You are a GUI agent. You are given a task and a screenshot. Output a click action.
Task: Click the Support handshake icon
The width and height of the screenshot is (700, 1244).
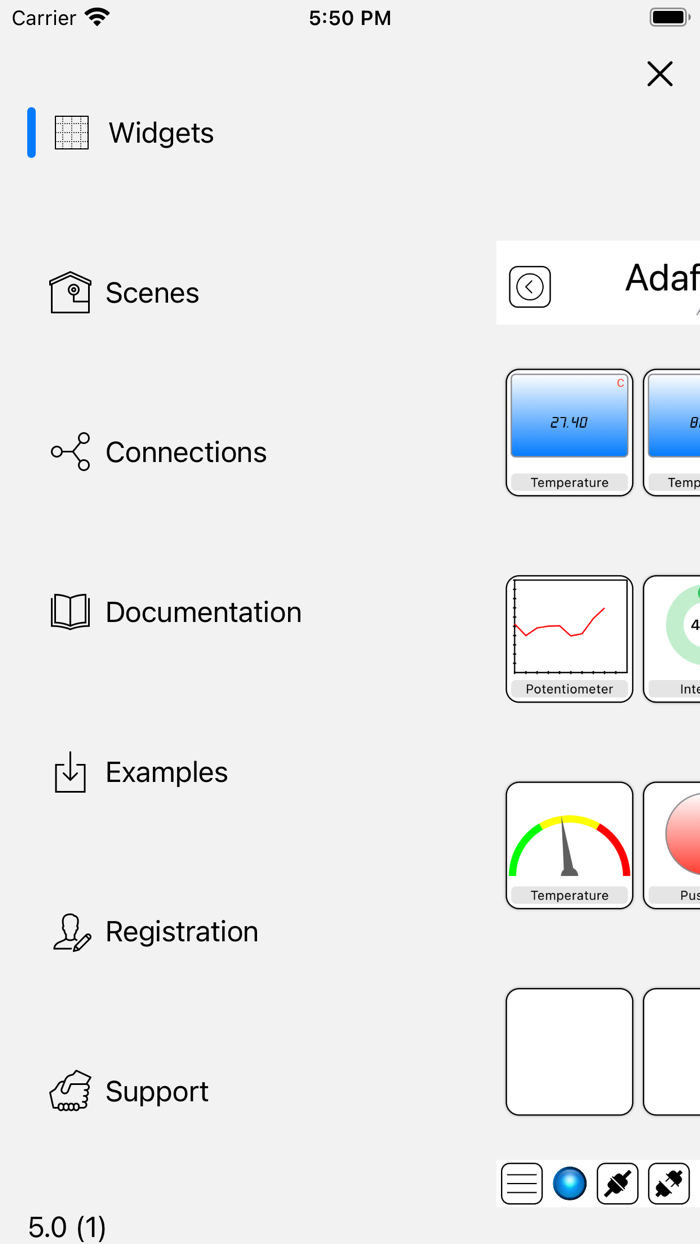pyautogui.click(x=70, y=1091)
